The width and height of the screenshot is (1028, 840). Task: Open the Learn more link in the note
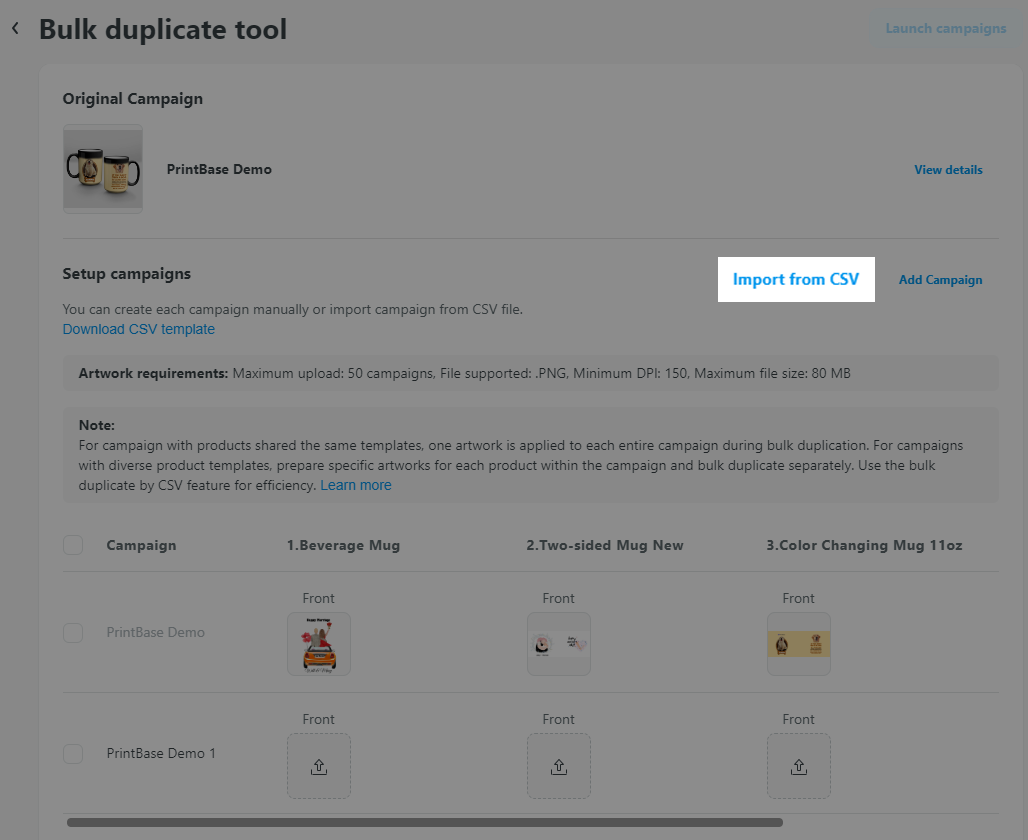[x=355, y=485]
